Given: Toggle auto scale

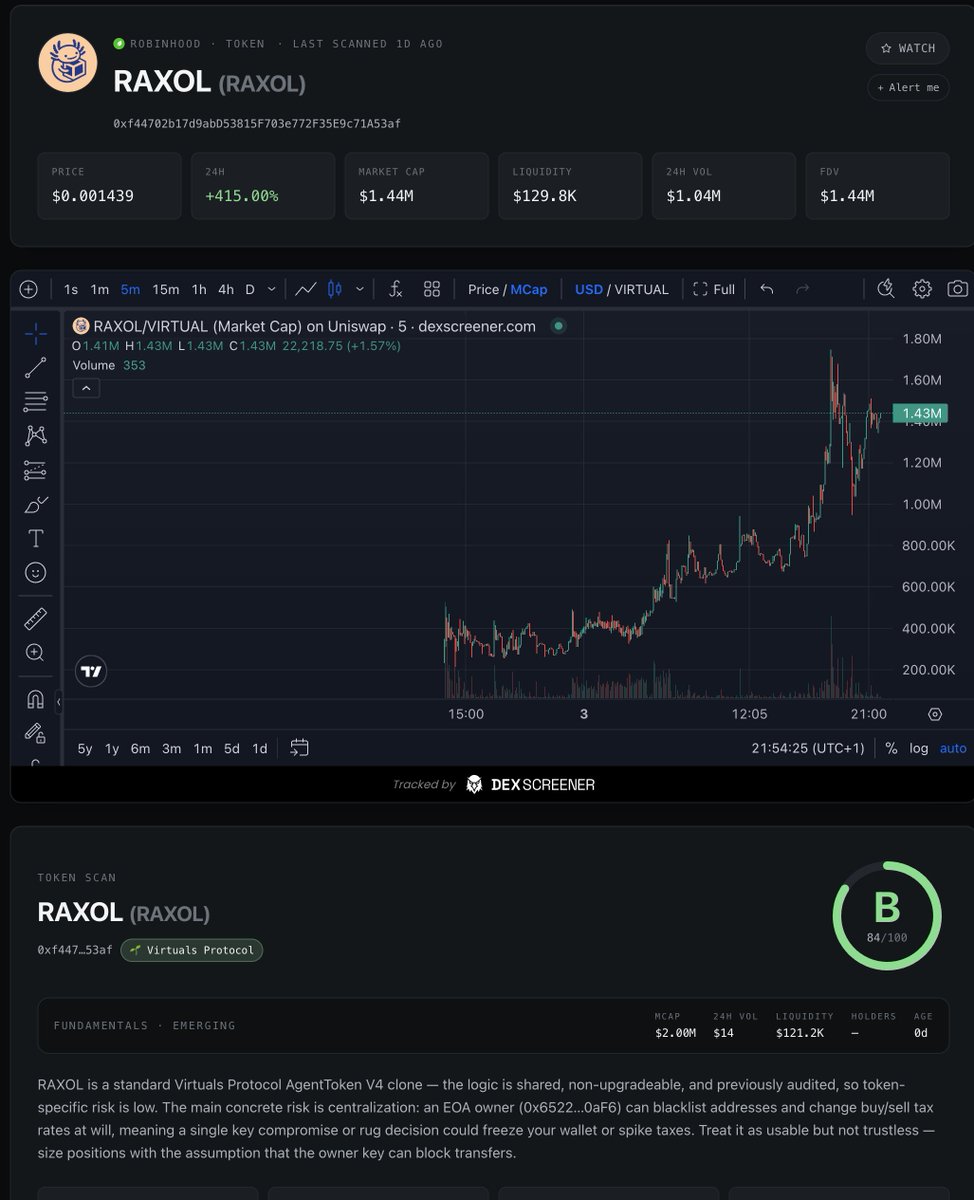Looking at the screenshot, I should click(953, 748).
